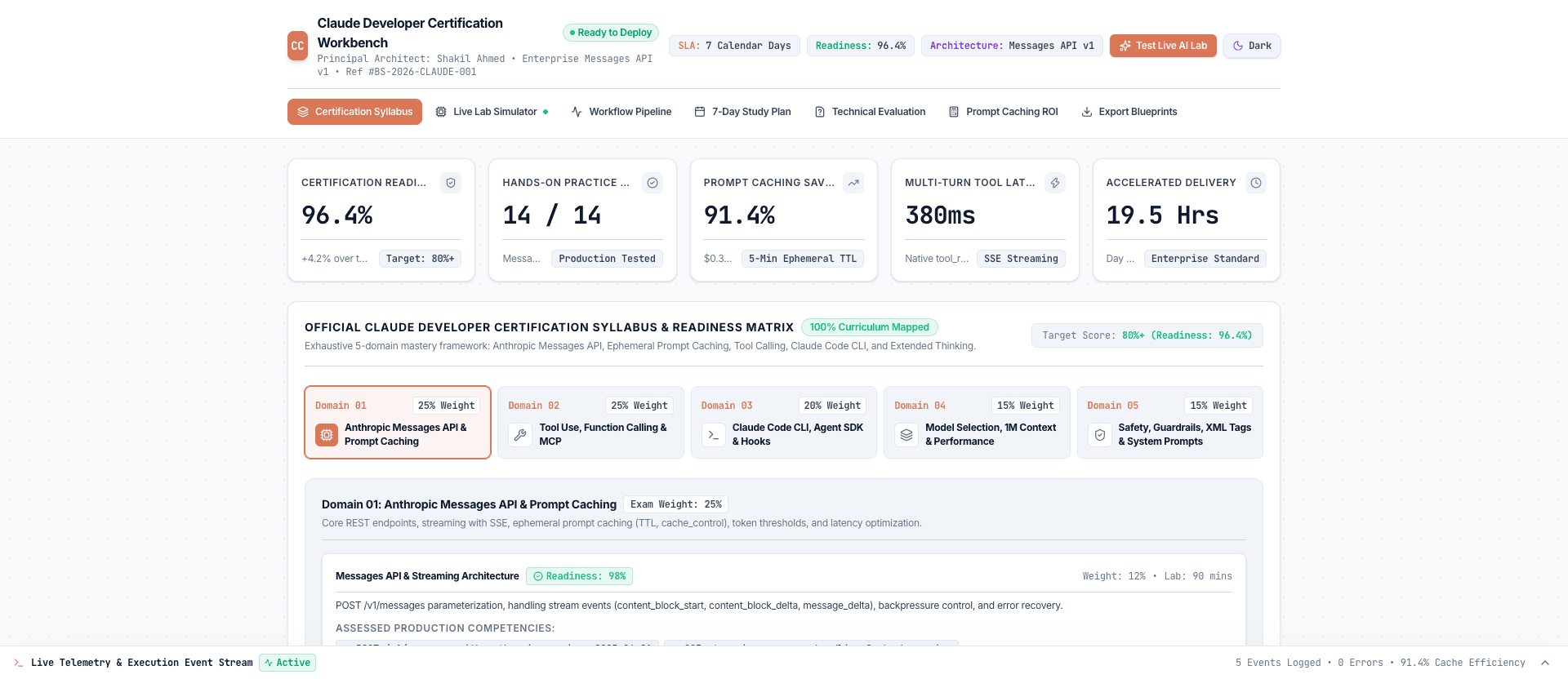
Task: Expand the Live Telemetry event stream panel
Action: (x=1545, y=663)
